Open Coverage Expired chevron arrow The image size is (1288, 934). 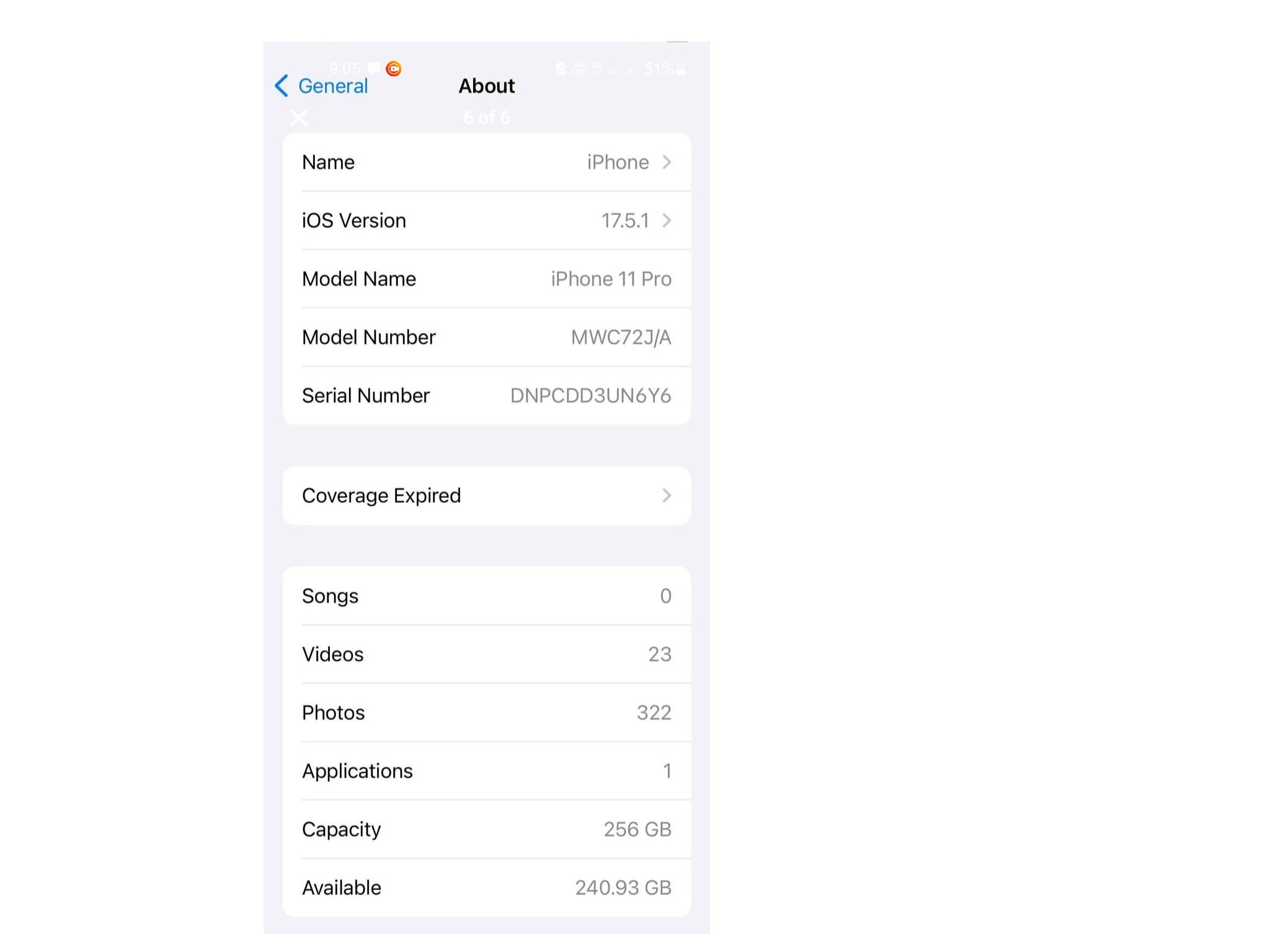click(667, 496)
